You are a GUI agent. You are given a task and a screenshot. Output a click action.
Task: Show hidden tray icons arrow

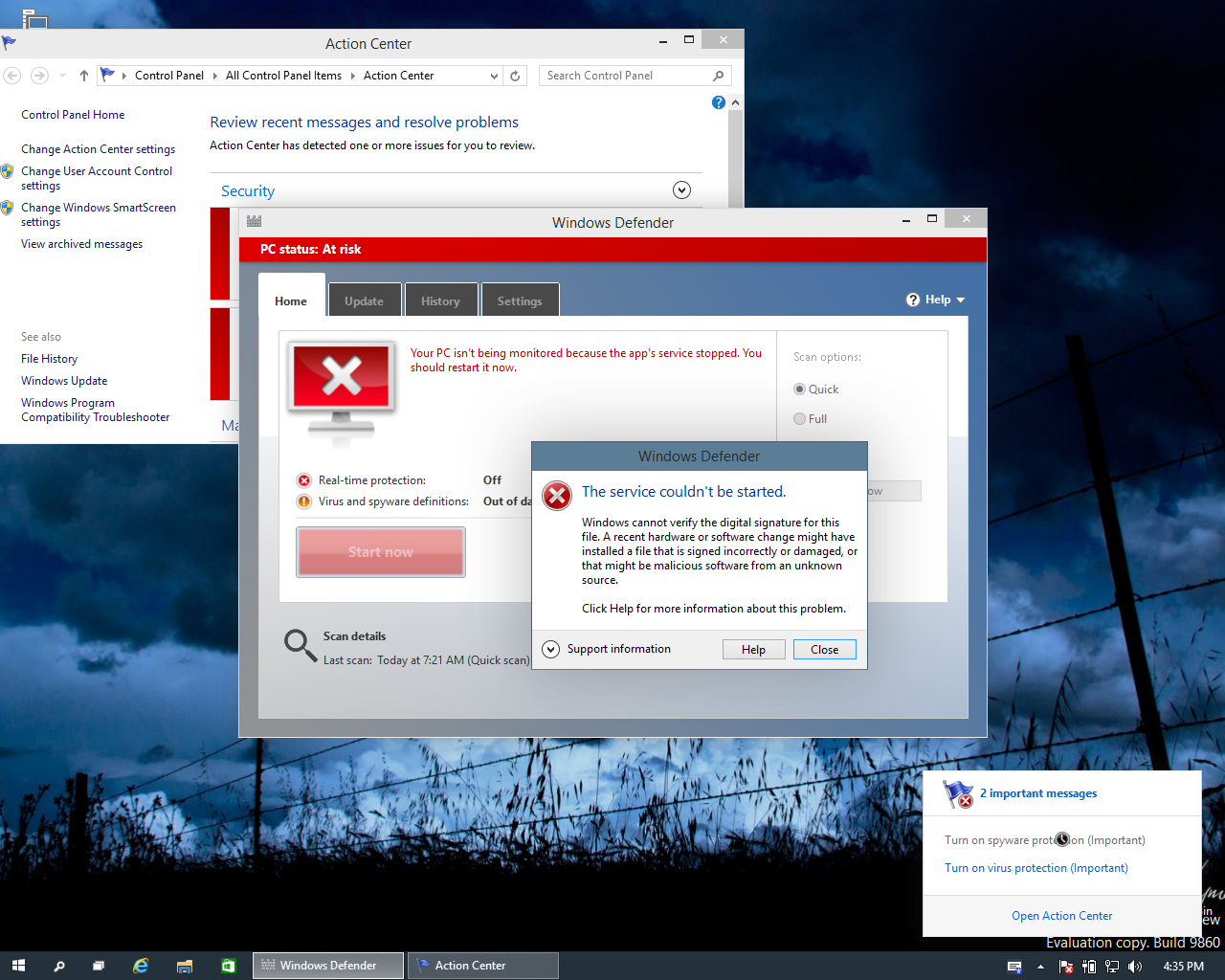(1040, 967)
